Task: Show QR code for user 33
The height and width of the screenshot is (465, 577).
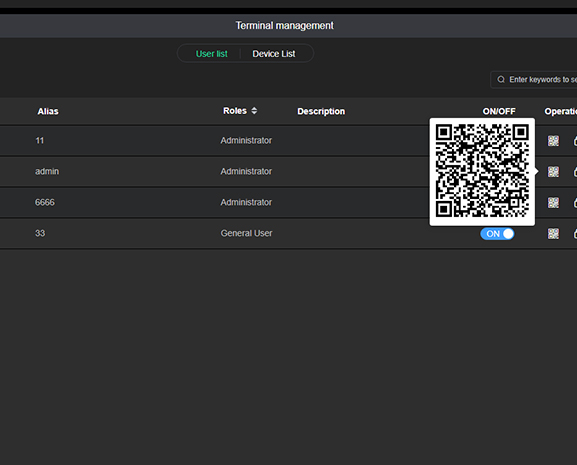Action: coord(553,233)
